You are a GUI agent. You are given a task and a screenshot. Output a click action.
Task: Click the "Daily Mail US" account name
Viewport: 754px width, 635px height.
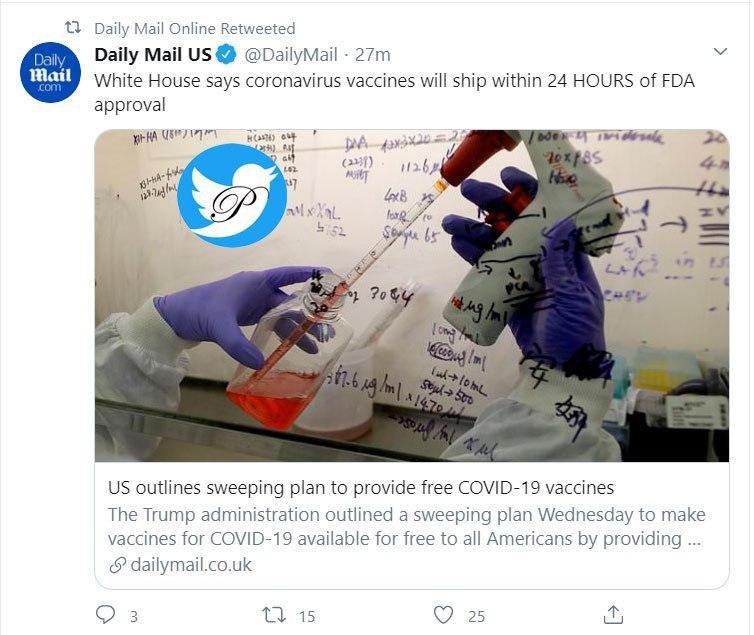coord(152,54)
